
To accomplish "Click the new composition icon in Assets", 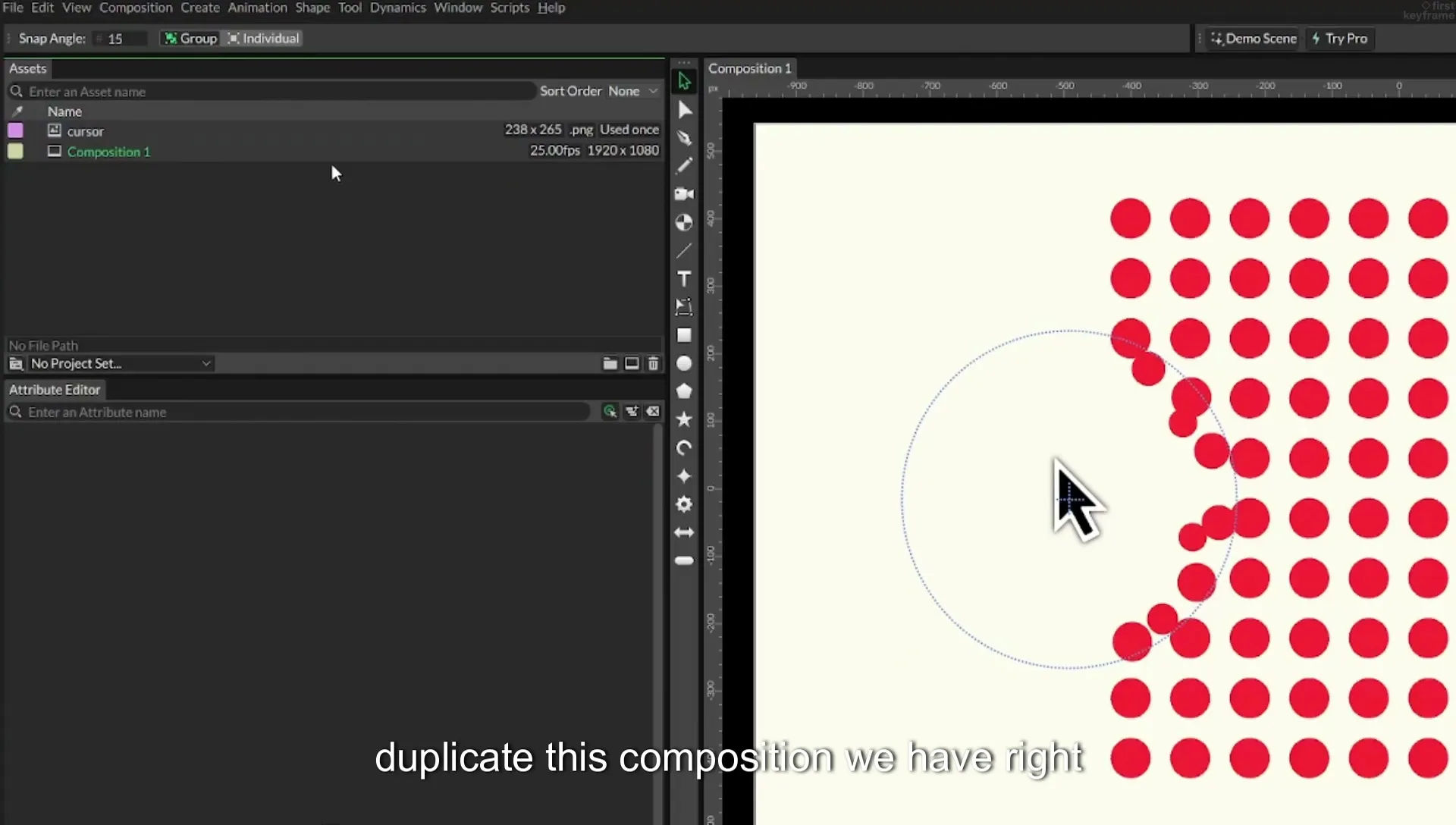I will 632,364.
